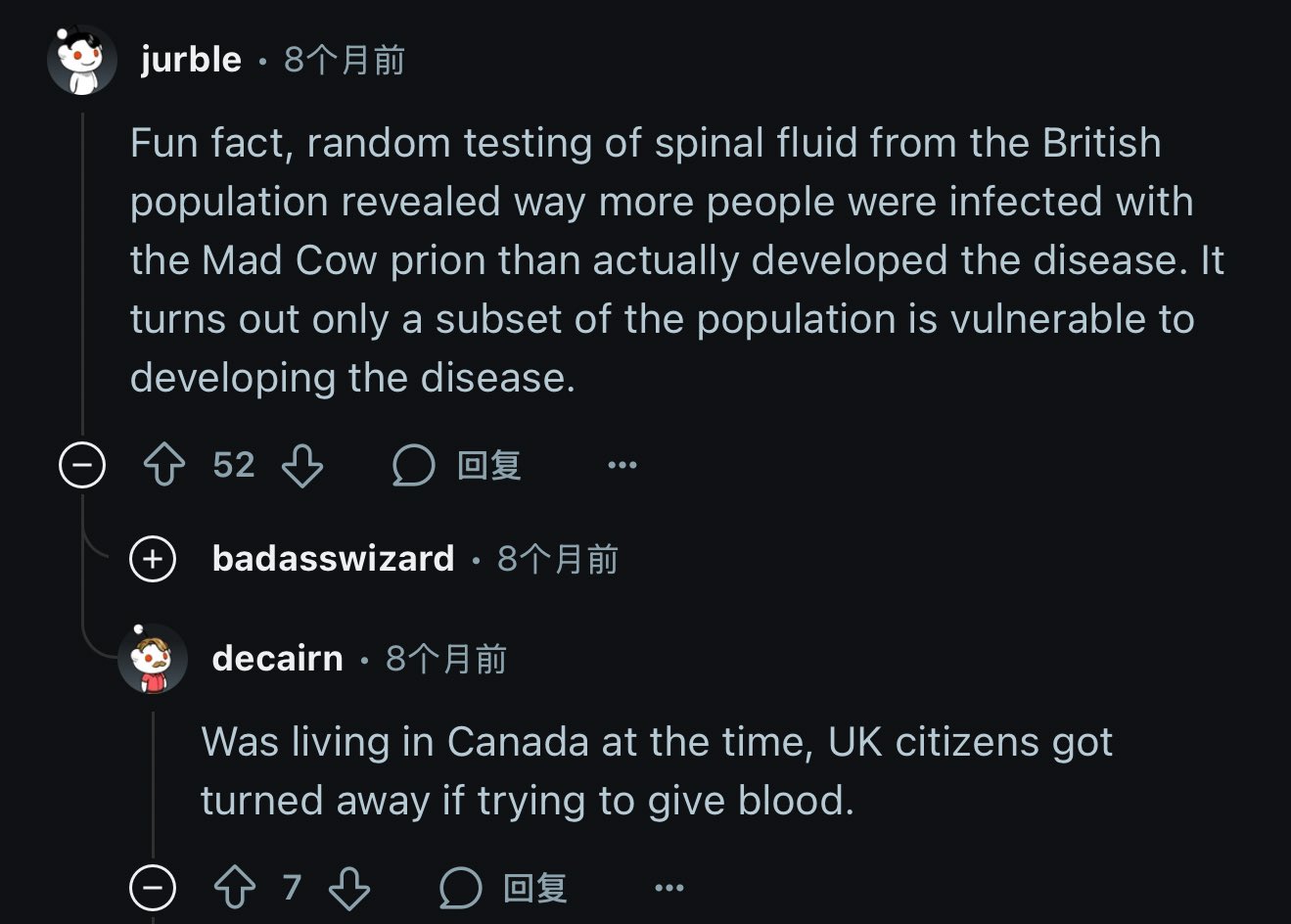
Task: Open badasswizard's profile via username
Action: click(x=333, y=559)
